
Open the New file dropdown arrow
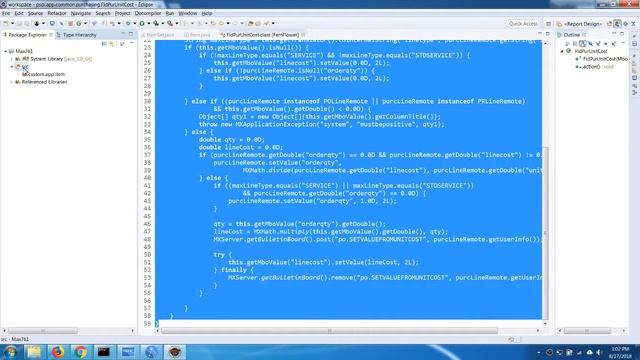click(12, 24)
